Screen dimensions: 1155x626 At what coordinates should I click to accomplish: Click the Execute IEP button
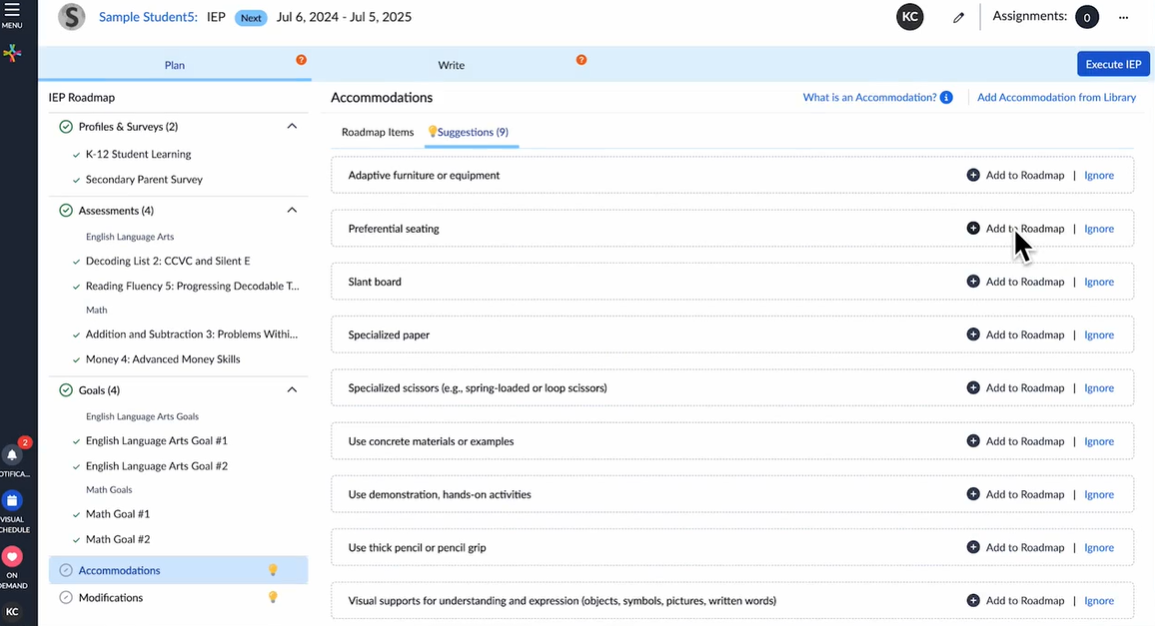point(1112,64)
